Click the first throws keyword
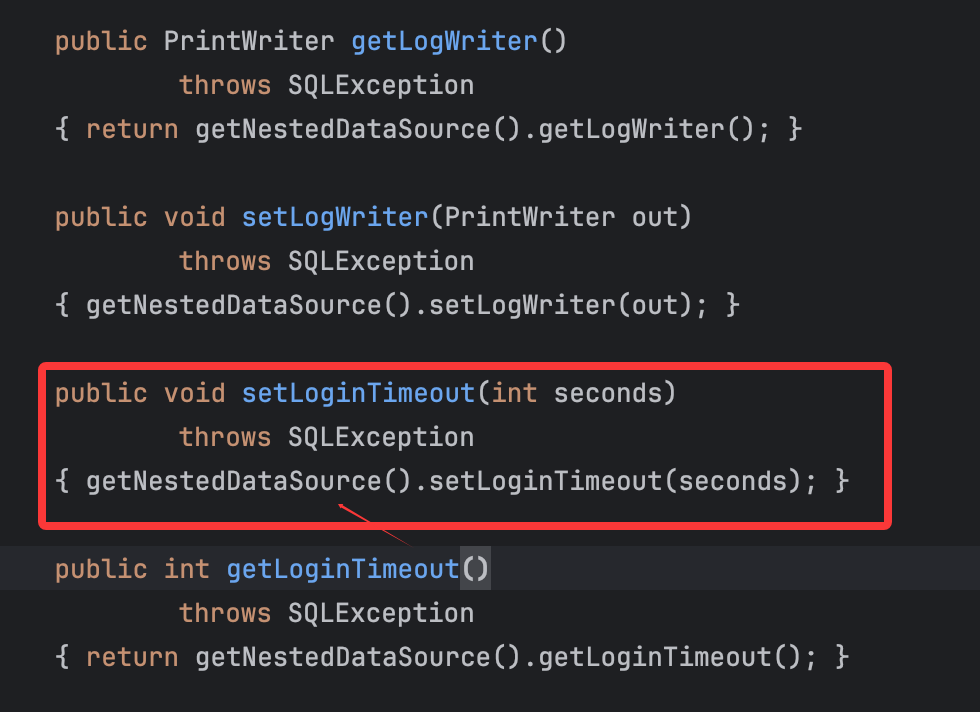The width and height of the screenshot is (980, 712). pyautogui.click(x=225, y=86)
